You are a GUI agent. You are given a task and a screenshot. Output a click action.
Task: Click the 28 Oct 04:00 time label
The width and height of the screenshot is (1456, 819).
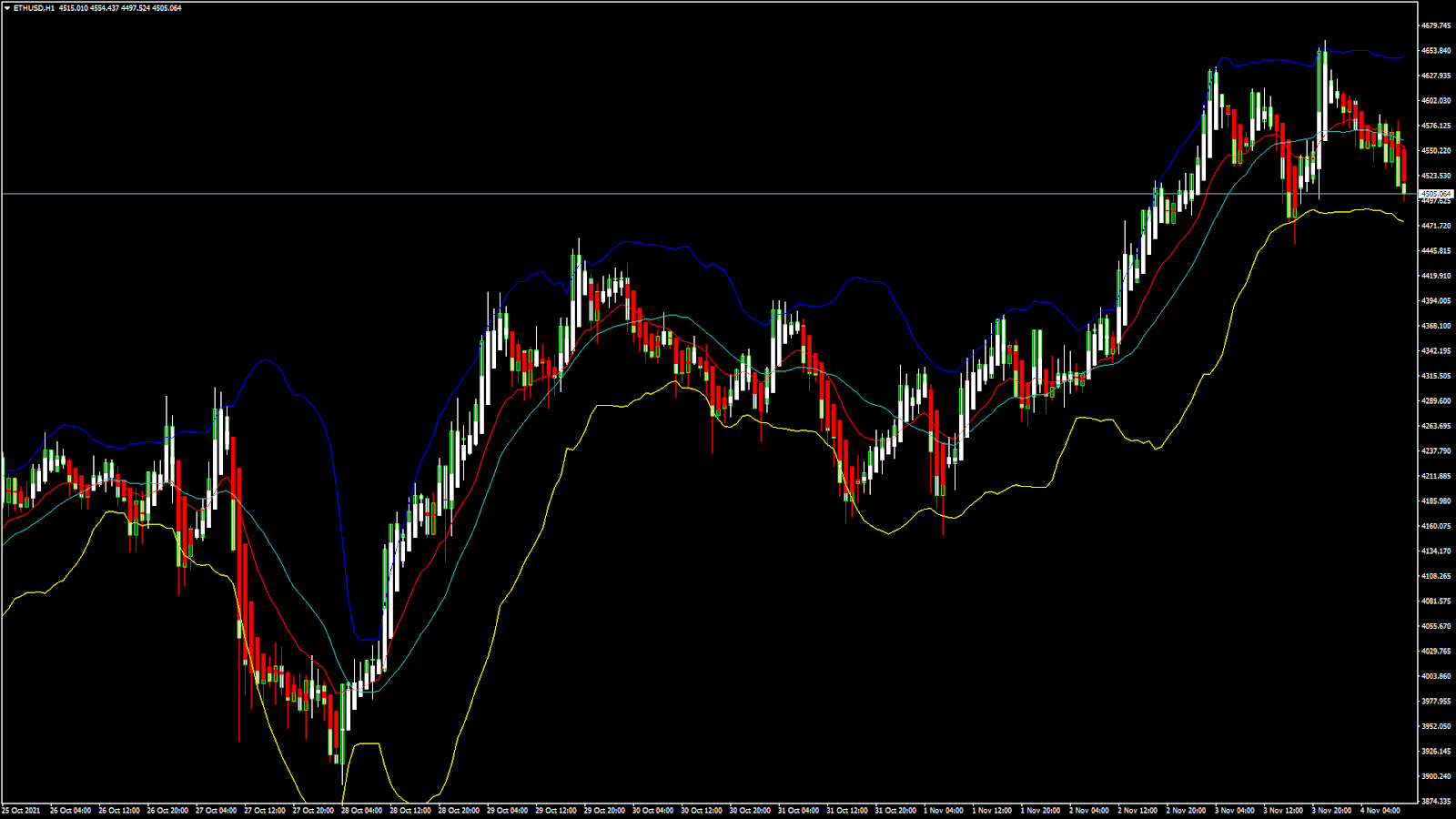361,810
